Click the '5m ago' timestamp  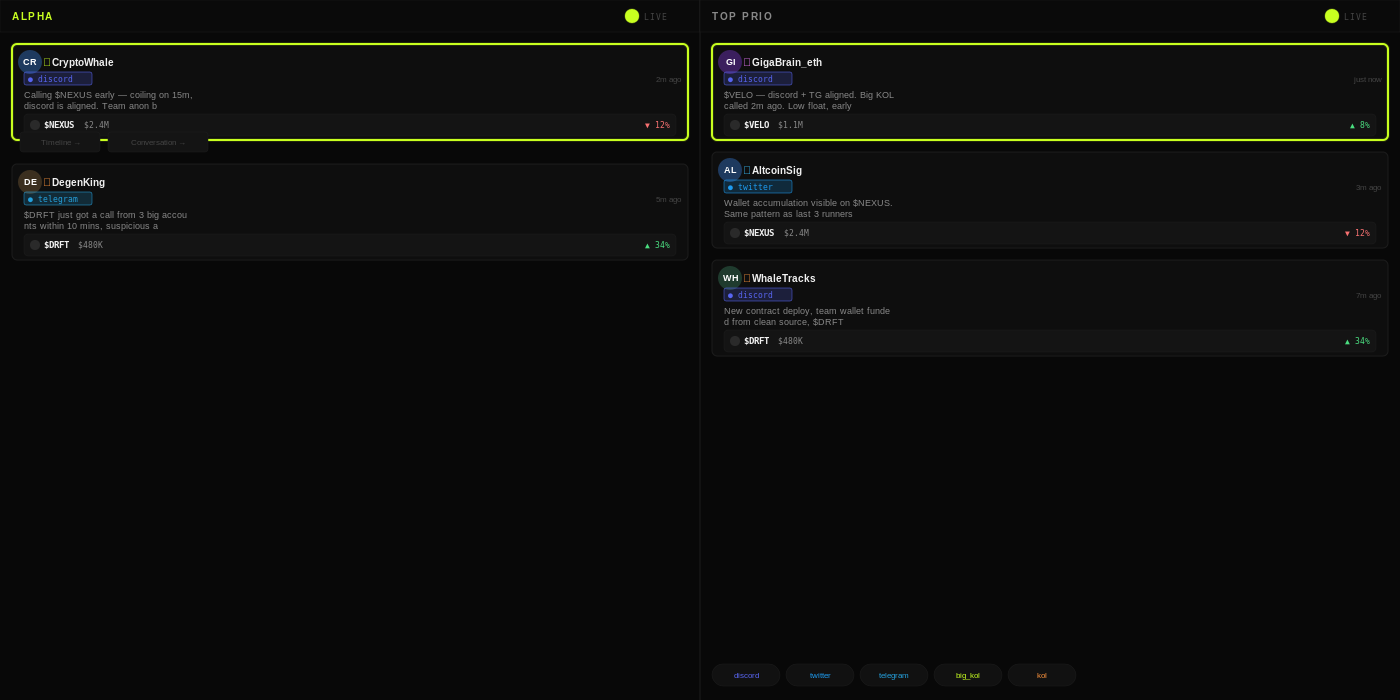[669, 199]
